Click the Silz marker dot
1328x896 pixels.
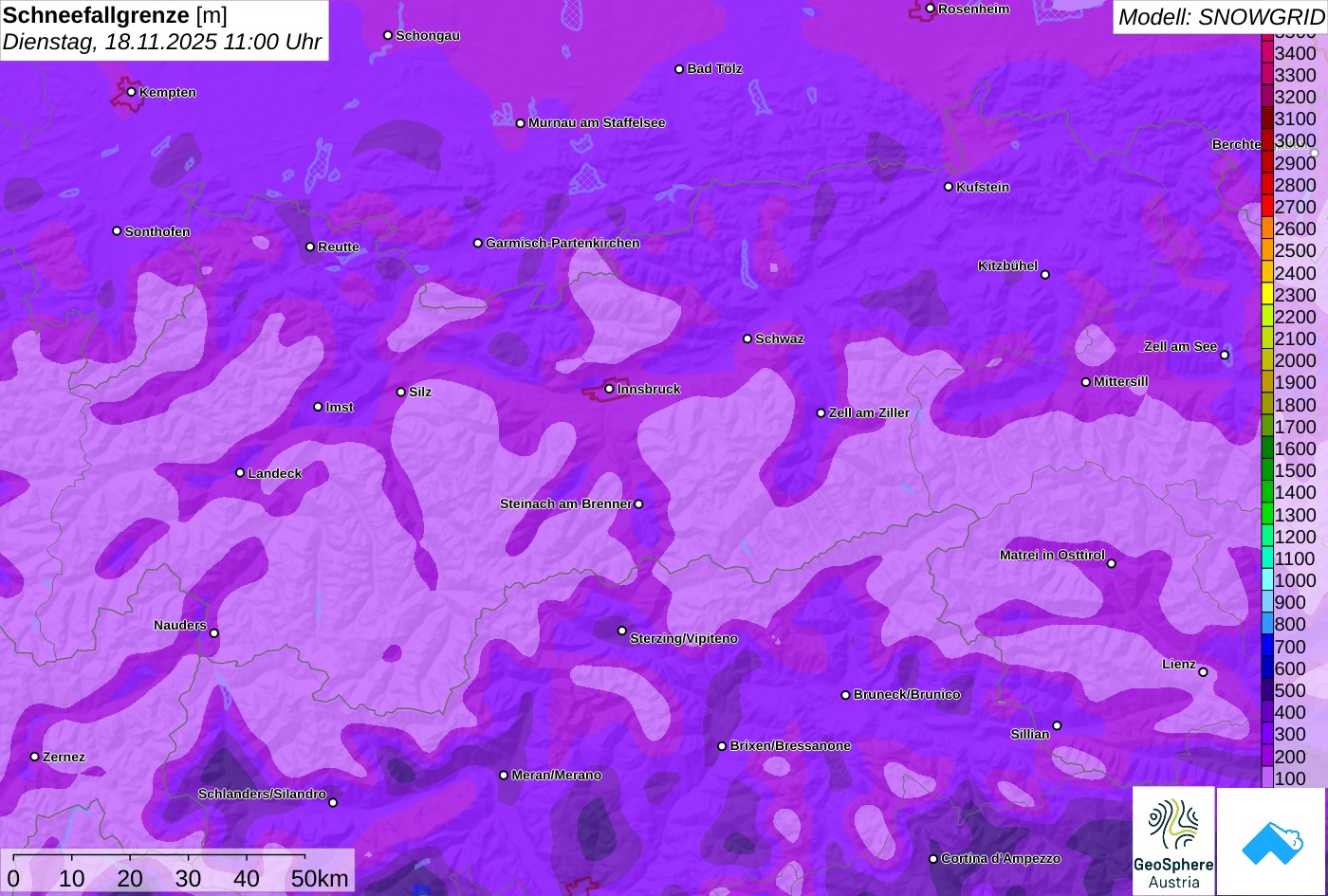400,392
